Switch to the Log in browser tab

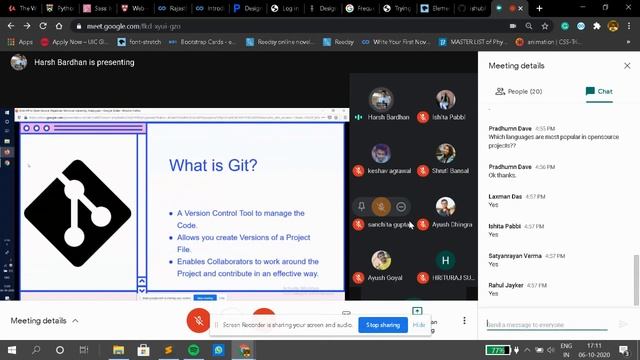(x=285, y=8)
